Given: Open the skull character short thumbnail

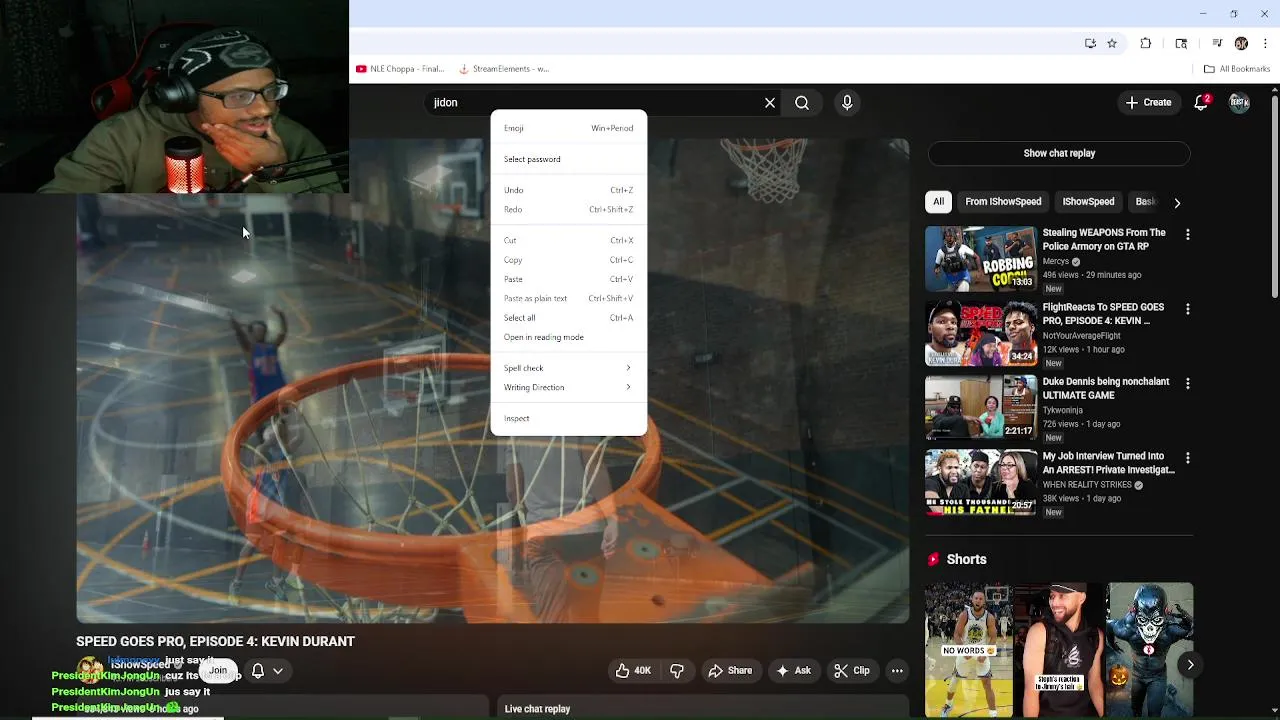Looking at the screenshot, I should (1150, 650).
